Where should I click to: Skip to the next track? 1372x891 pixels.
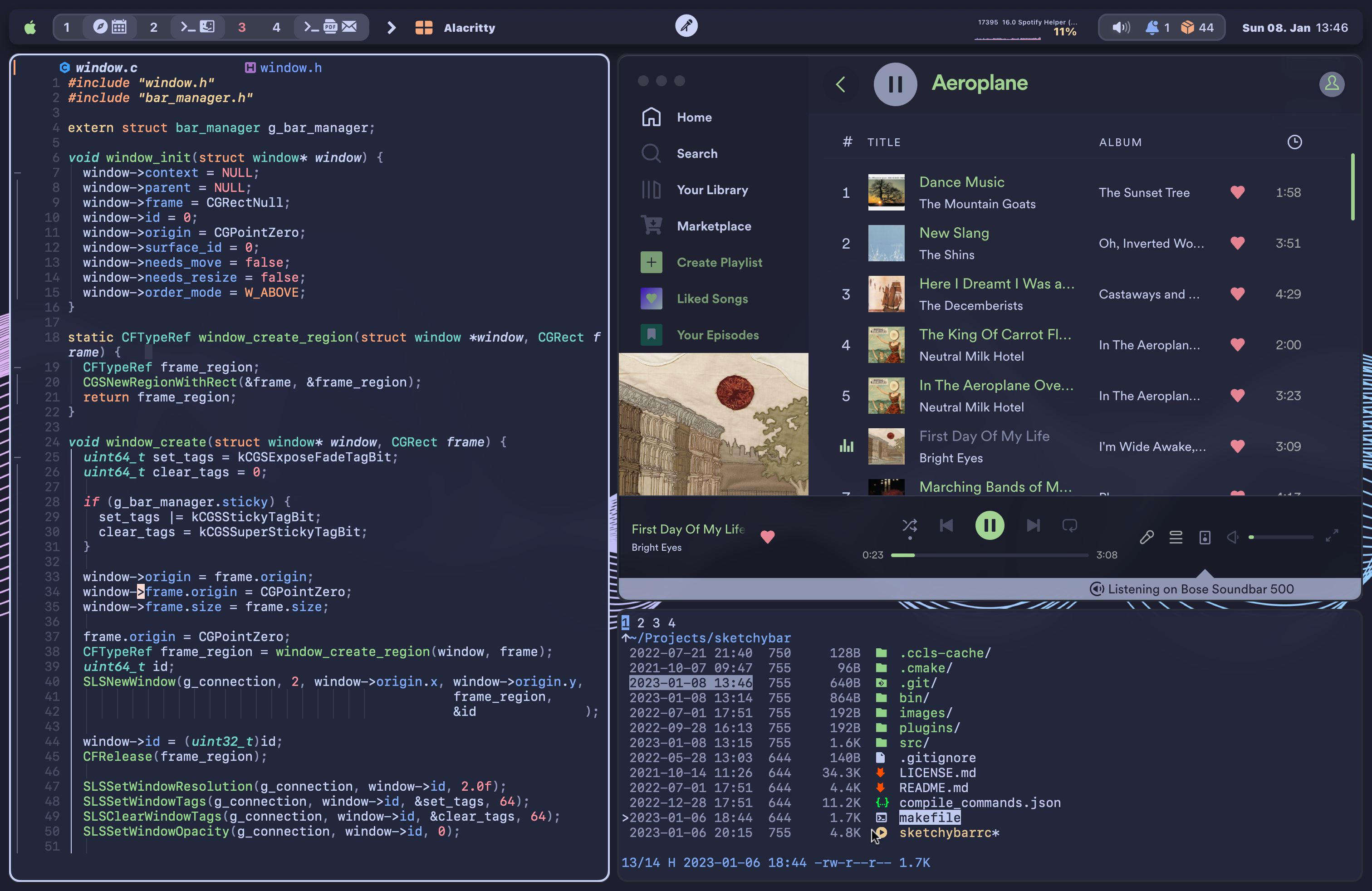(1033, 525)
